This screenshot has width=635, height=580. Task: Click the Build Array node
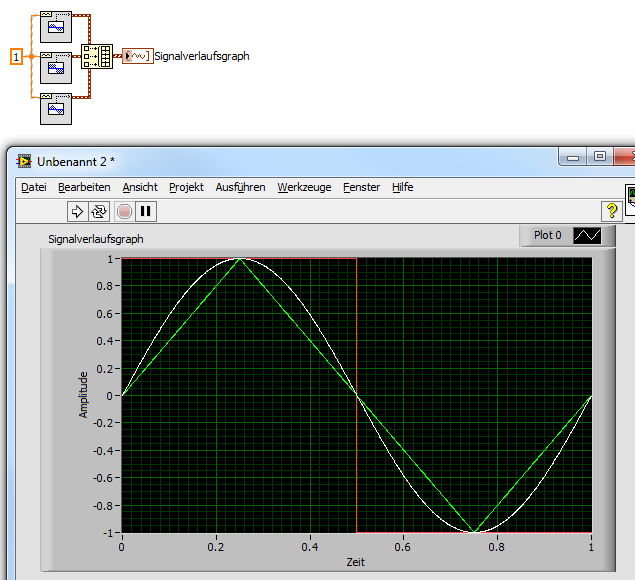click(x=97, y=57)
